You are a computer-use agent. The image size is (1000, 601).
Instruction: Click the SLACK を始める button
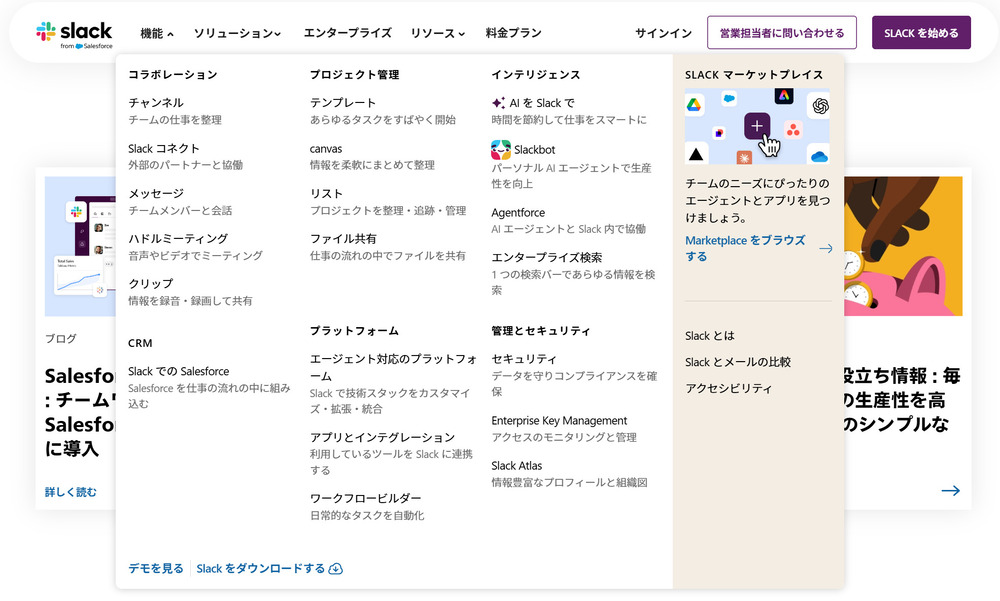tap(920, 32)
